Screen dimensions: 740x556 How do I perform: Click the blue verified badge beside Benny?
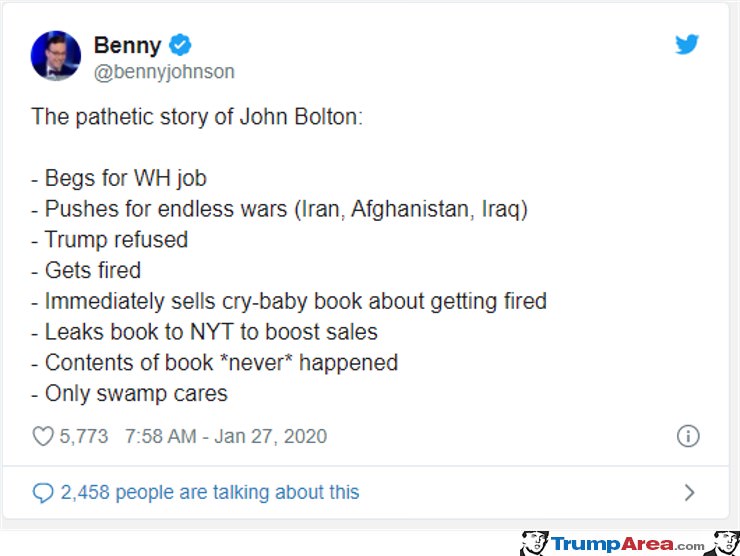click(180, 45)
